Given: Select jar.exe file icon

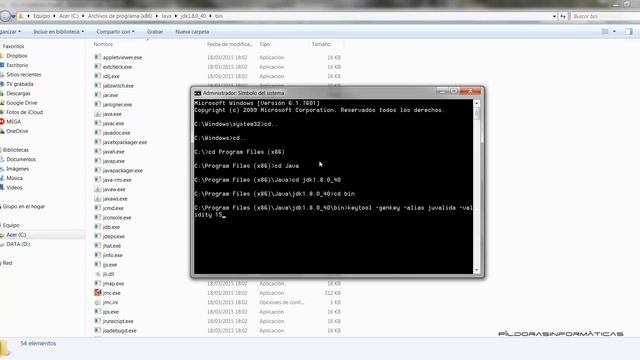Looking at the screenshot, I should 97,95.
